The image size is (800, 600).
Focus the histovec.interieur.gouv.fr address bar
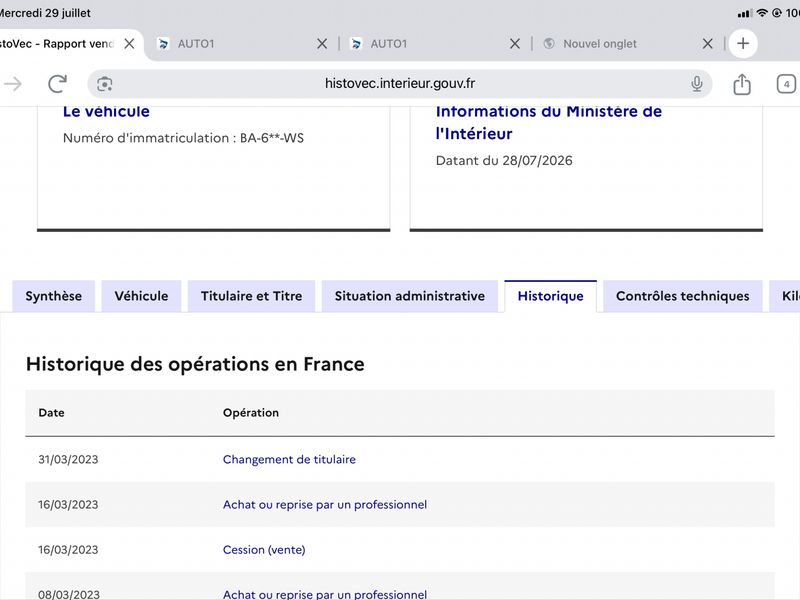(400, 84)
